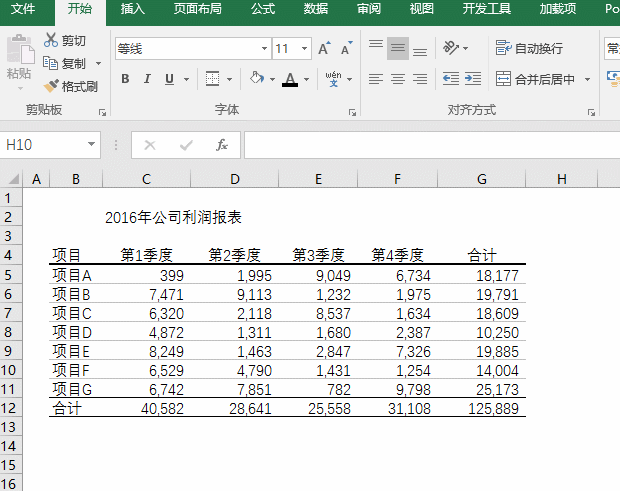Screen dimensions: 620x491
Task: Toggle Center horizontal alignment
Action: [397, 79]
